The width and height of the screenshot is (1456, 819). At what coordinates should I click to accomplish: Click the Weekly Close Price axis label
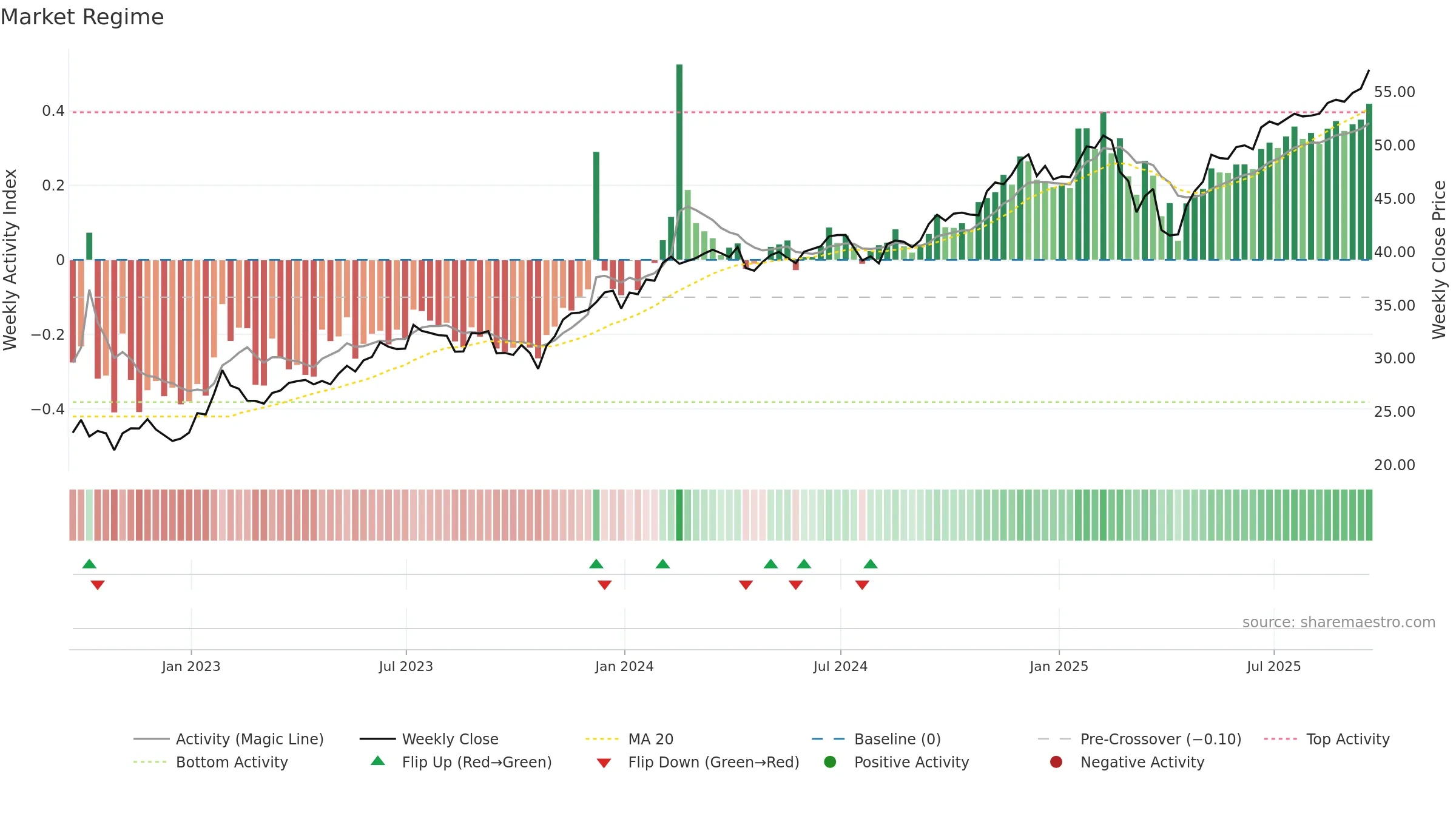coord(1439,260)
